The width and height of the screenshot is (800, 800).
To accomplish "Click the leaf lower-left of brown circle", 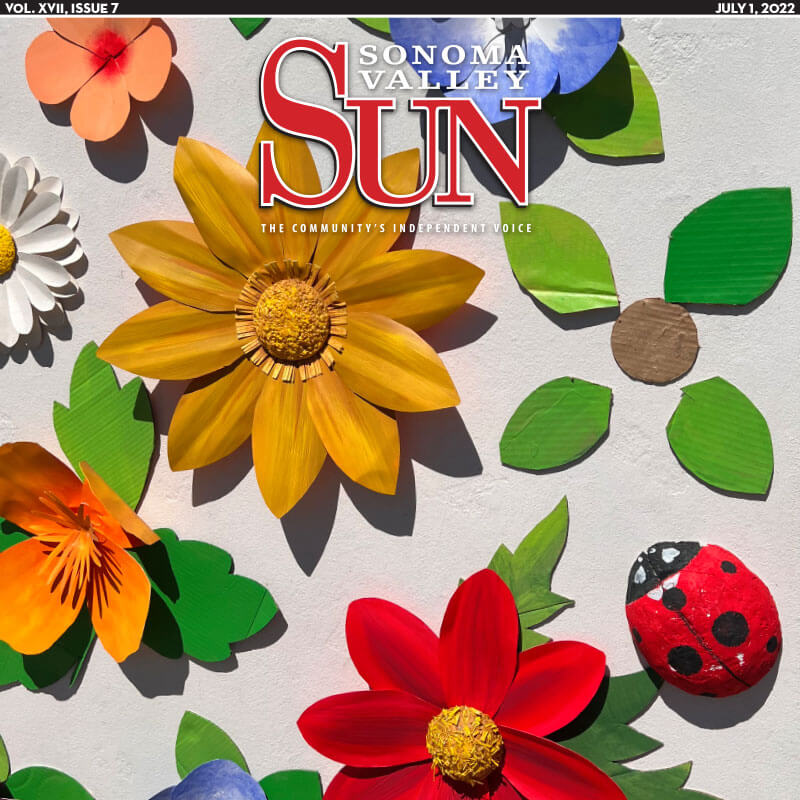I will pos(555,423).
